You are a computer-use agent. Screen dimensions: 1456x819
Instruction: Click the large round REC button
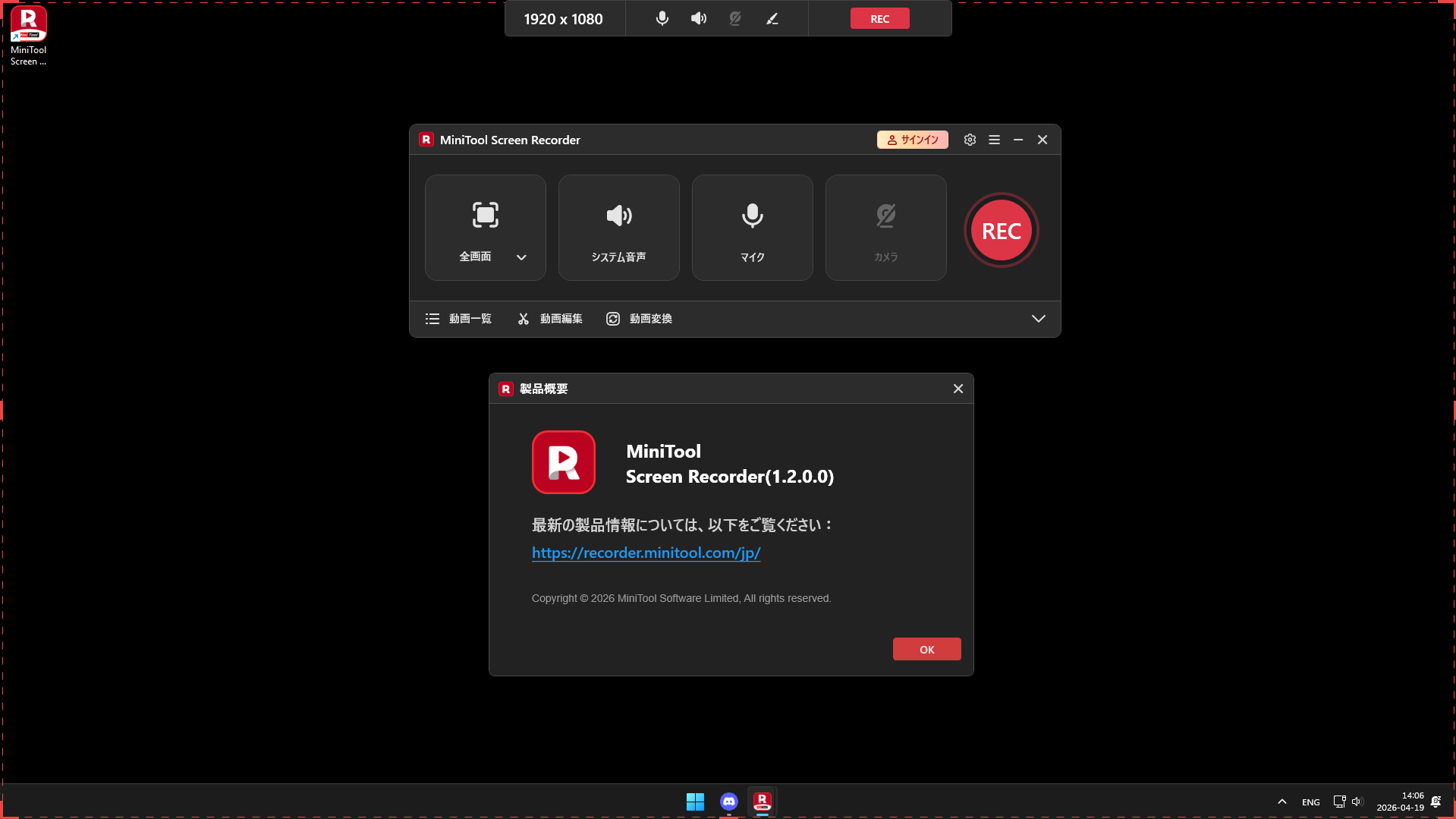tap(1001, 231)
